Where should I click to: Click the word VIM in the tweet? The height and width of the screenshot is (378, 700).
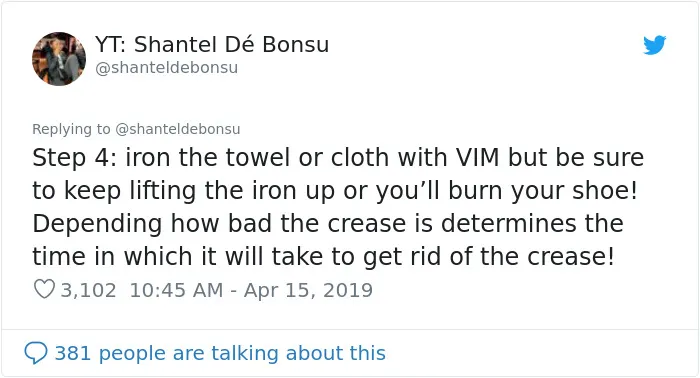477,158
